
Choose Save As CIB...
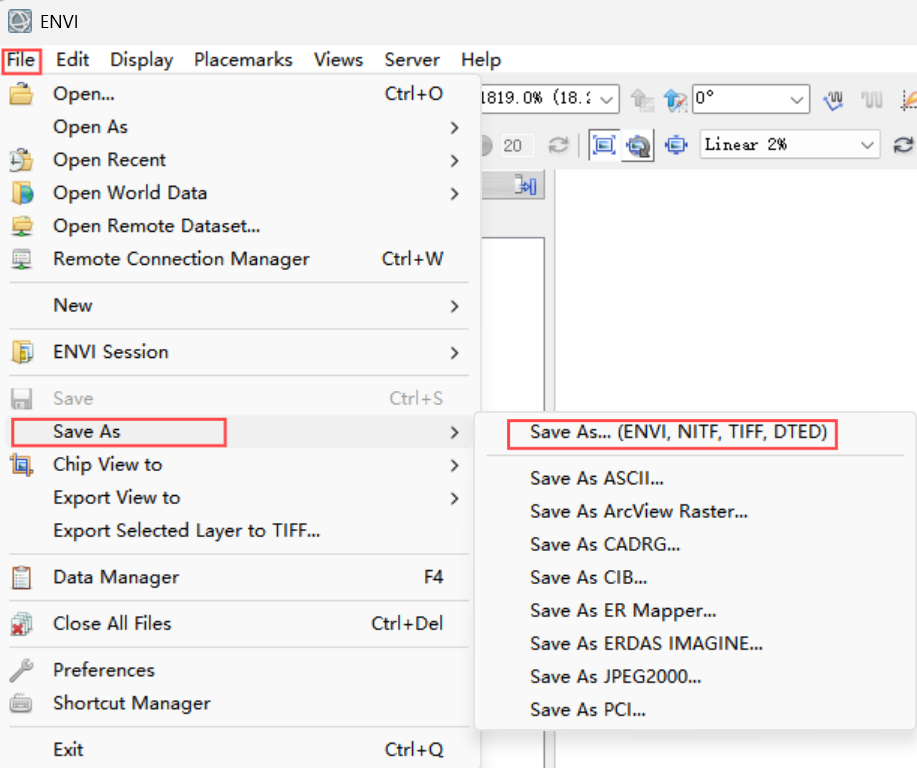[x=695, y=578]
